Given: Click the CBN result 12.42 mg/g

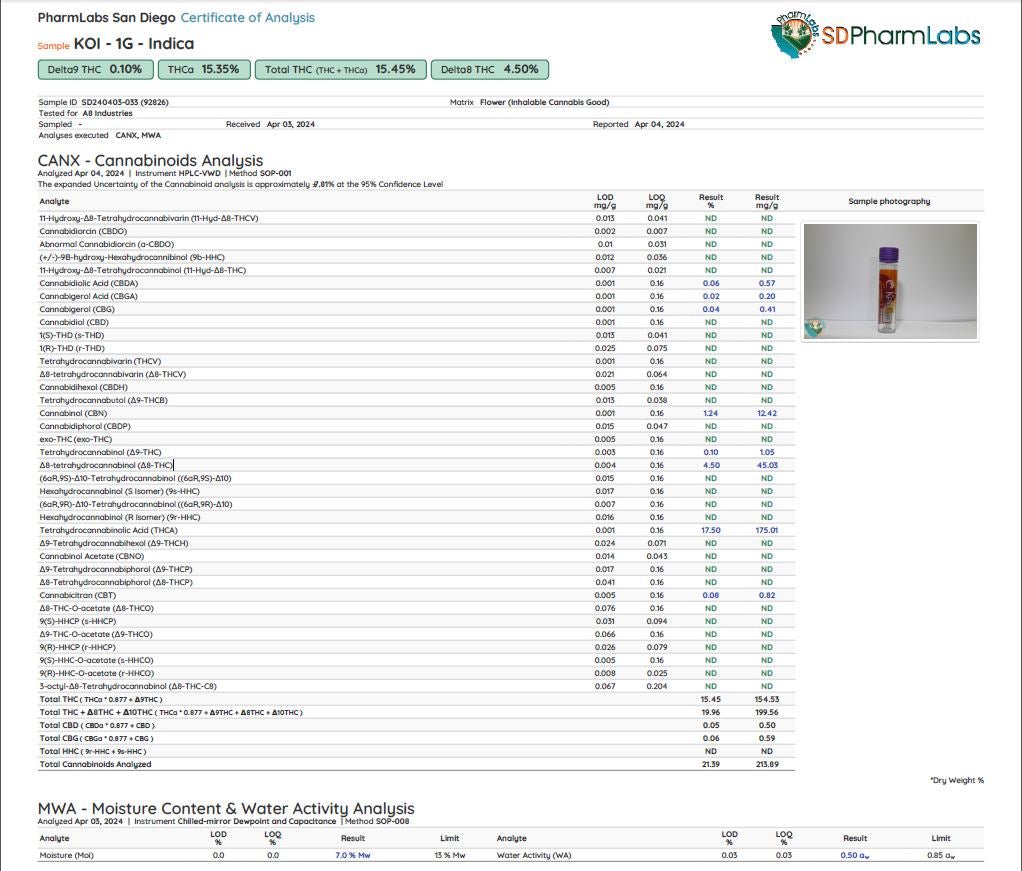Looking at the screenshot, I should [767, 413].
